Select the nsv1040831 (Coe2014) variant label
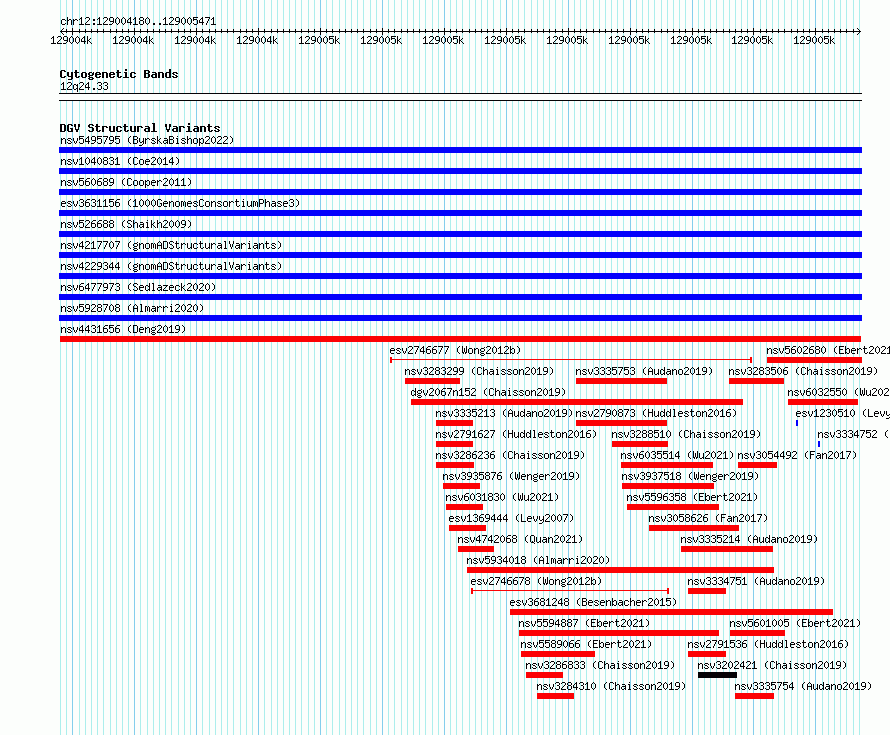This screenshot has height=735, width=890. 120,161
